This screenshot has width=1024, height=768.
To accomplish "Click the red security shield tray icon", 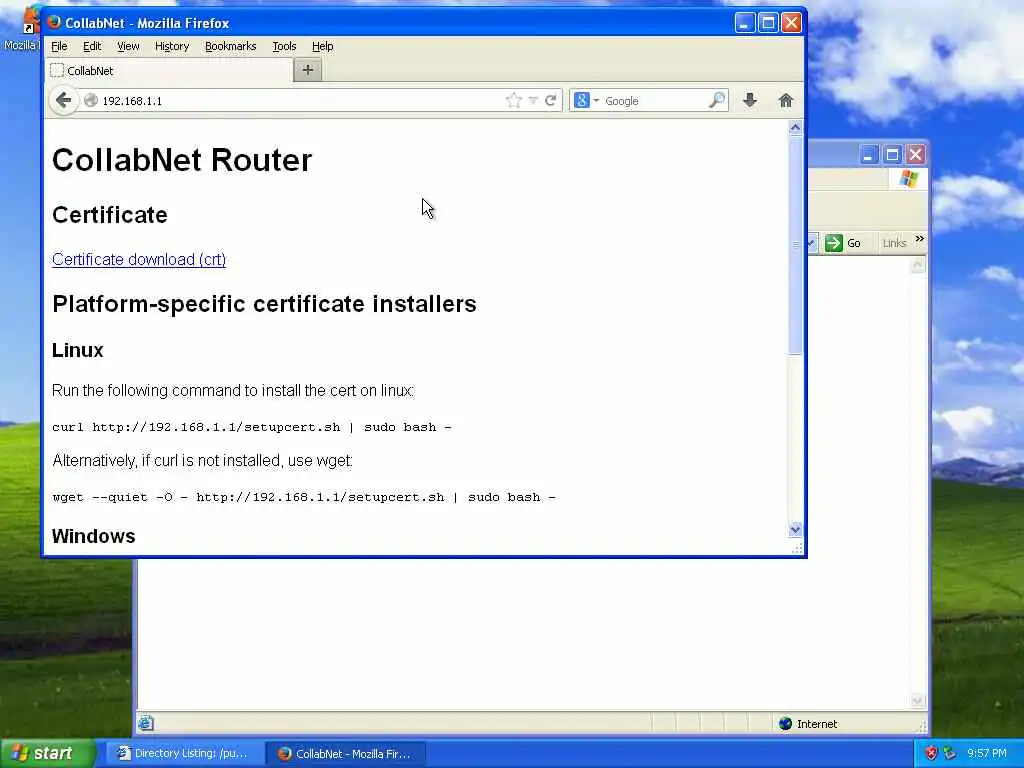I will pyautogui.click(x=931, y=754).
